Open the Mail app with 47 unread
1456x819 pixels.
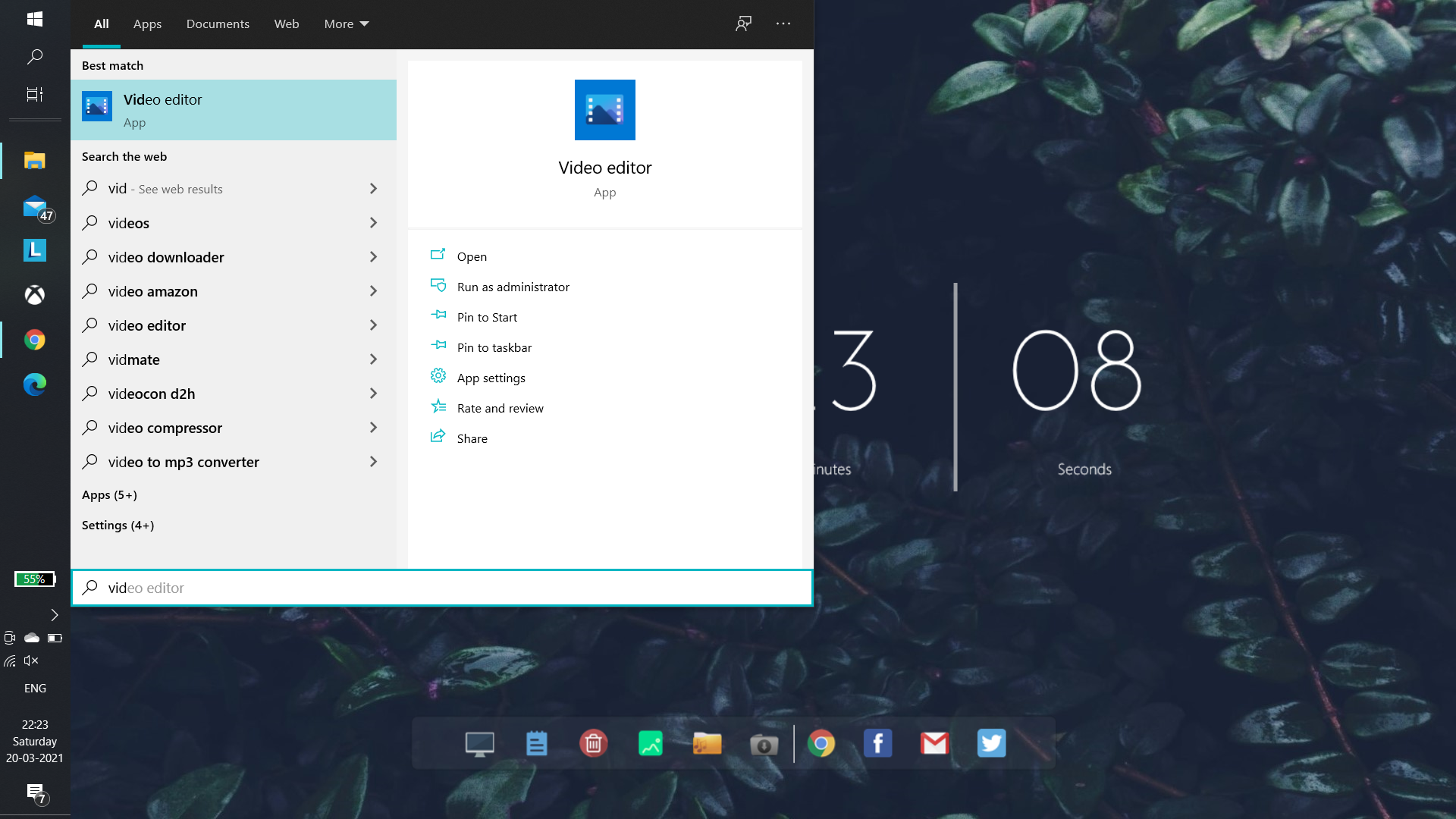click(x=34, y=206)
